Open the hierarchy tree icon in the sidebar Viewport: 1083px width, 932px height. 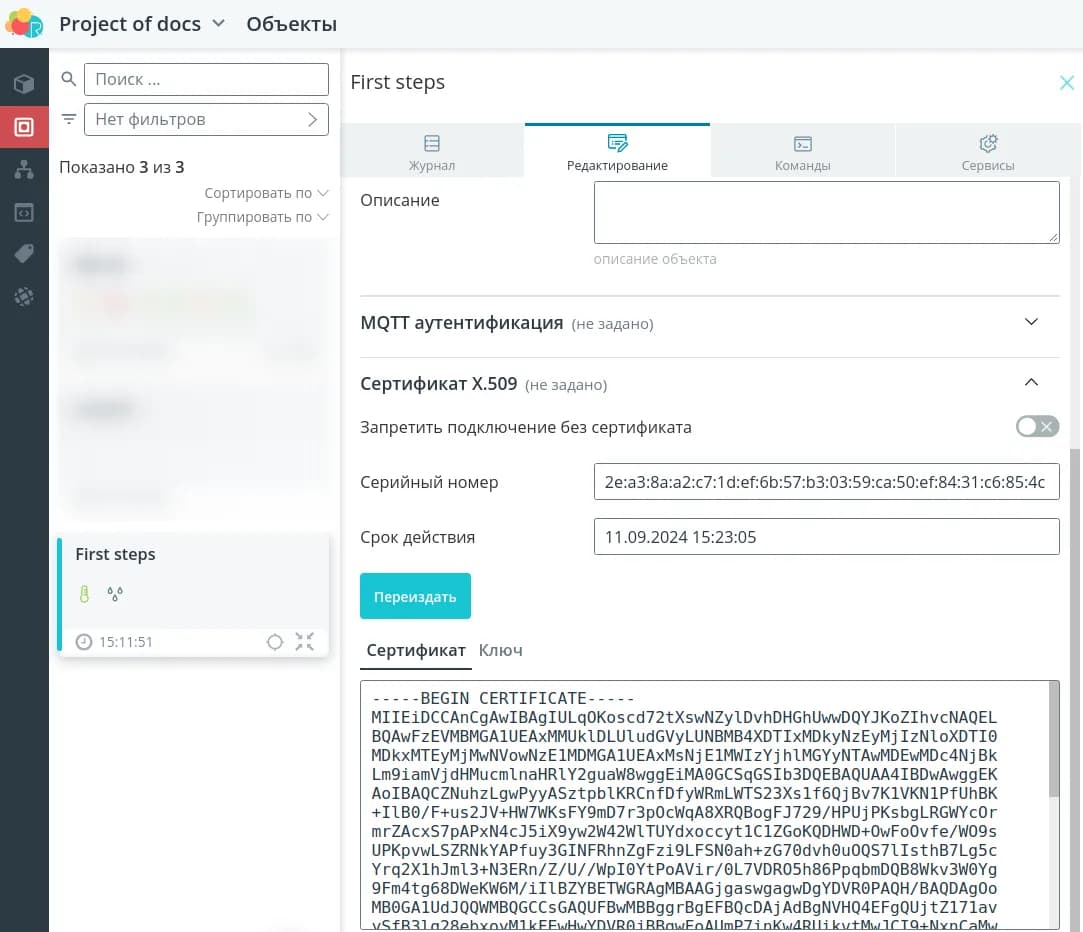(24, 170)
